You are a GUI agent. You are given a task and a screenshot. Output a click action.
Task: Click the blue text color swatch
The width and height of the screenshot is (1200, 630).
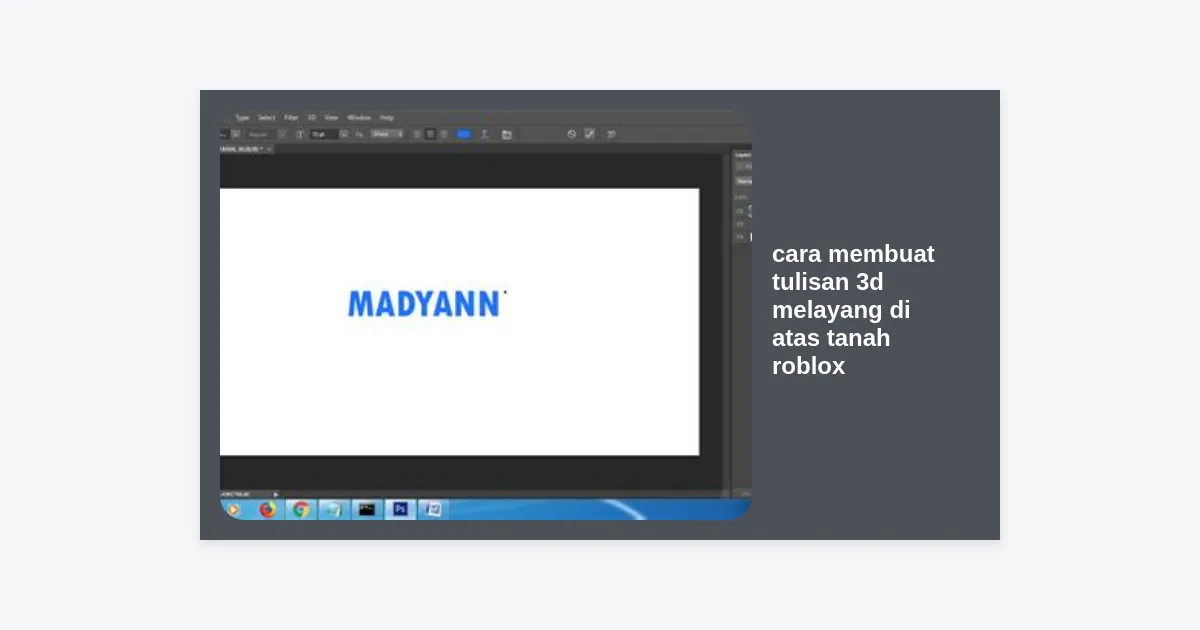tap(464, 134)
